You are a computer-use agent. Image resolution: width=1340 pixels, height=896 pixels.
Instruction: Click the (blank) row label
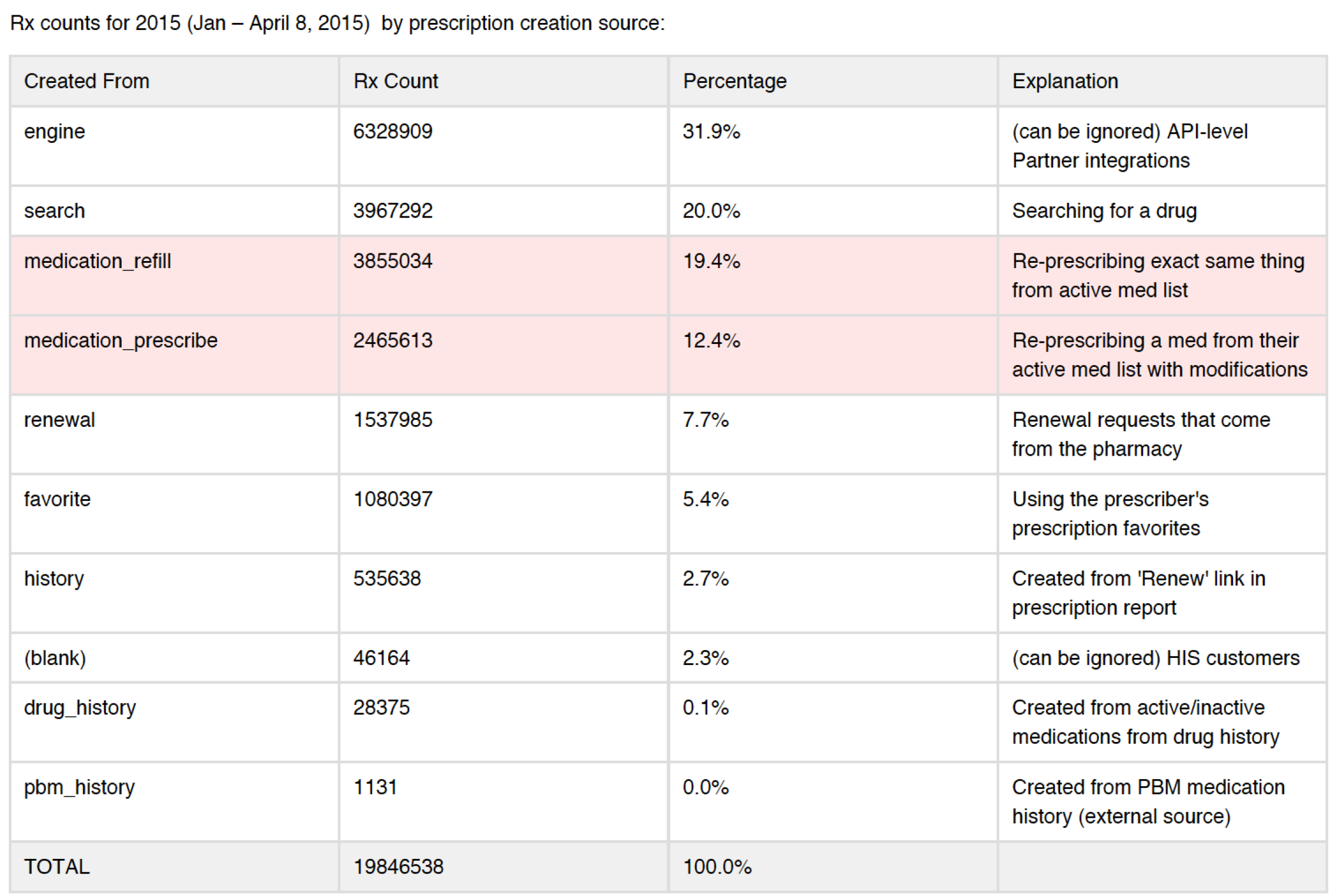coord(55,658)
